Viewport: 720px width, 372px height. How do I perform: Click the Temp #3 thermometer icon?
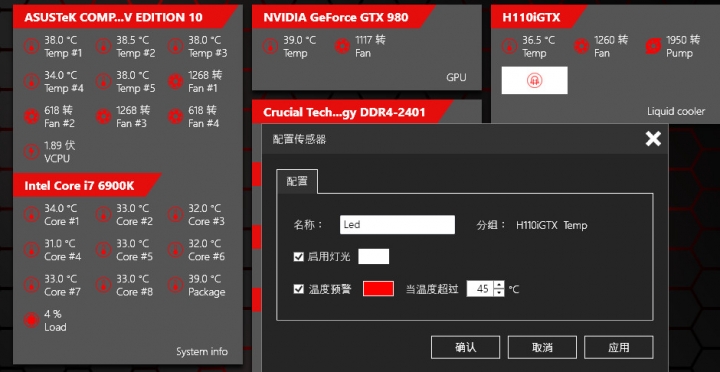pos(175,46)
